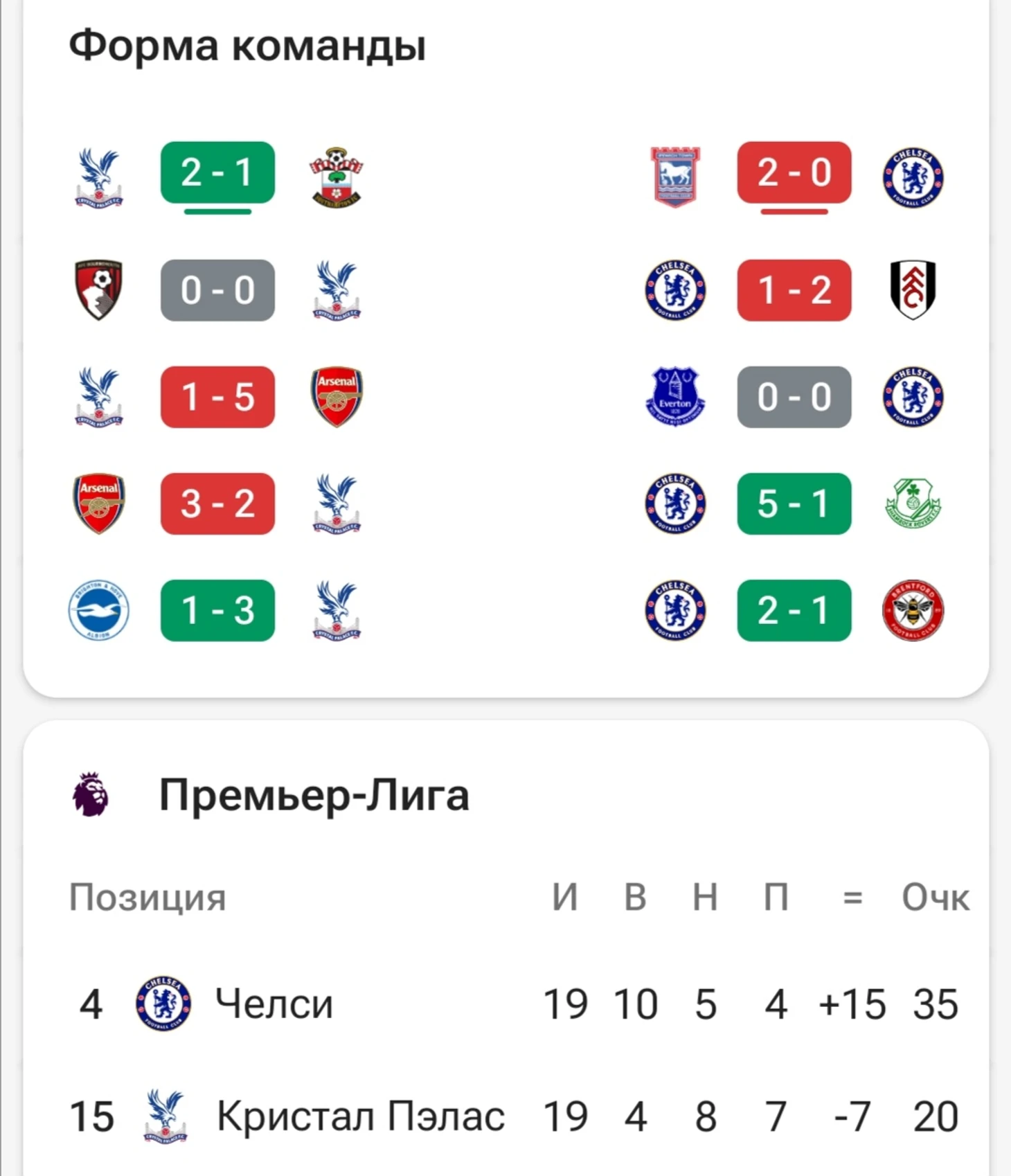1011x1176 pixels.
Task: Open the 5 - 1 Chelsea win score
Action: click(x=794, y=504)
